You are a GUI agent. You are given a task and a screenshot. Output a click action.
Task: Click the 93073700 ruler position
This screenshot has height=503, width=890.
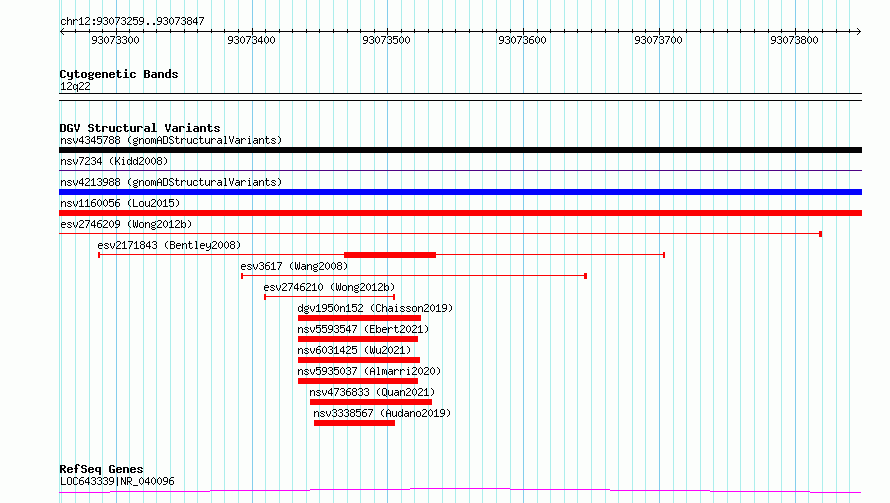point(658,40)
